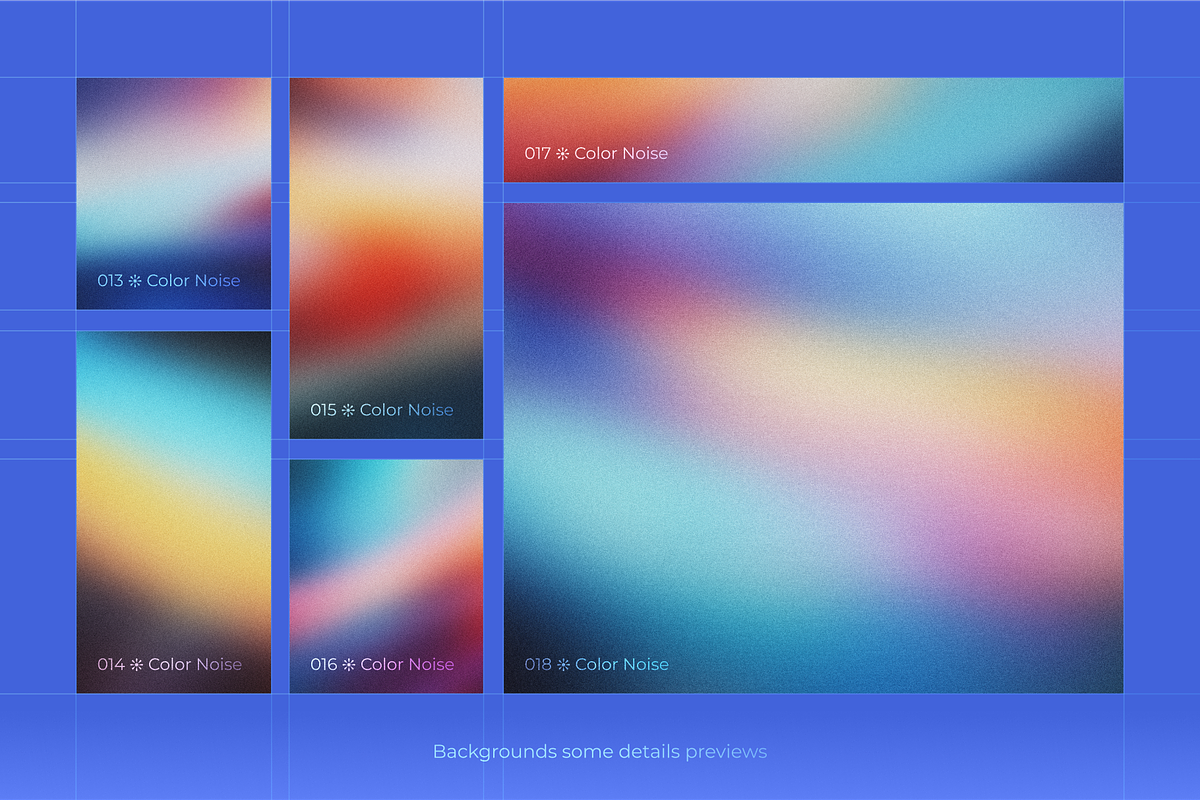The height and width of the screenshot is (800, 1200).
Task: Open the 016 Color Noise background preview
Action: pyautogui.click(x=386, y=576)
